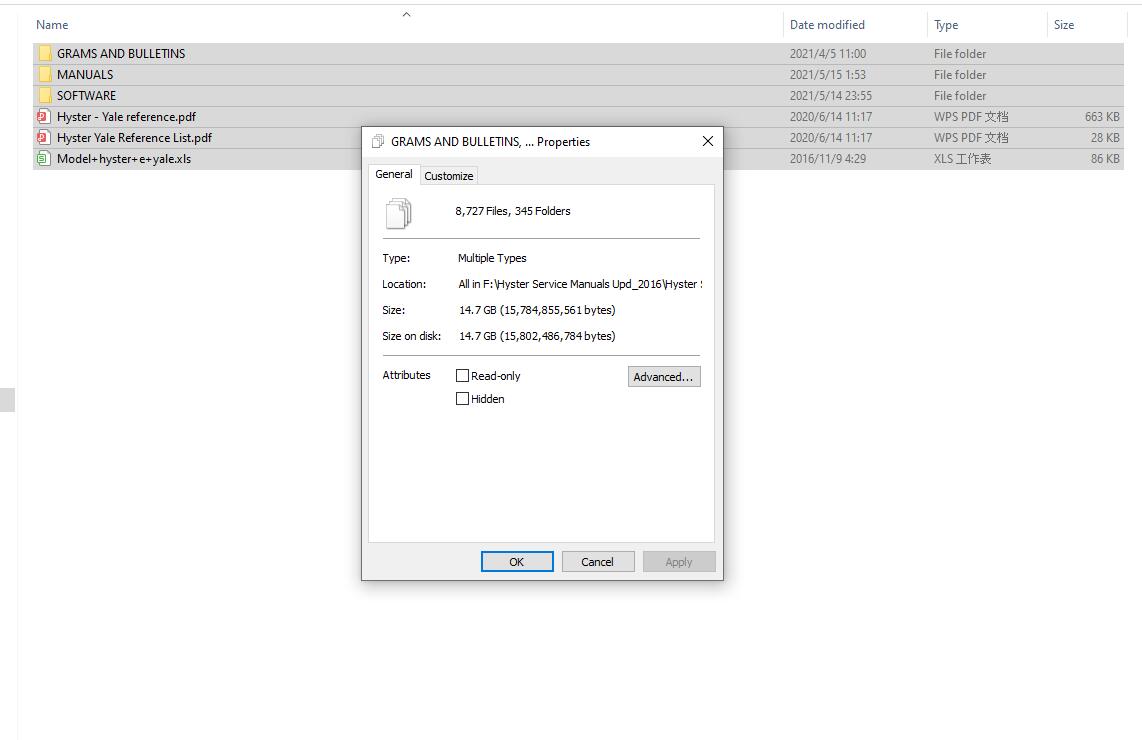Select the Hyster Yale Reference List.pdf name
Image resolution: width=1142 pixels, height=740 pixels.
pyautogui.click(x=135, y=138)
